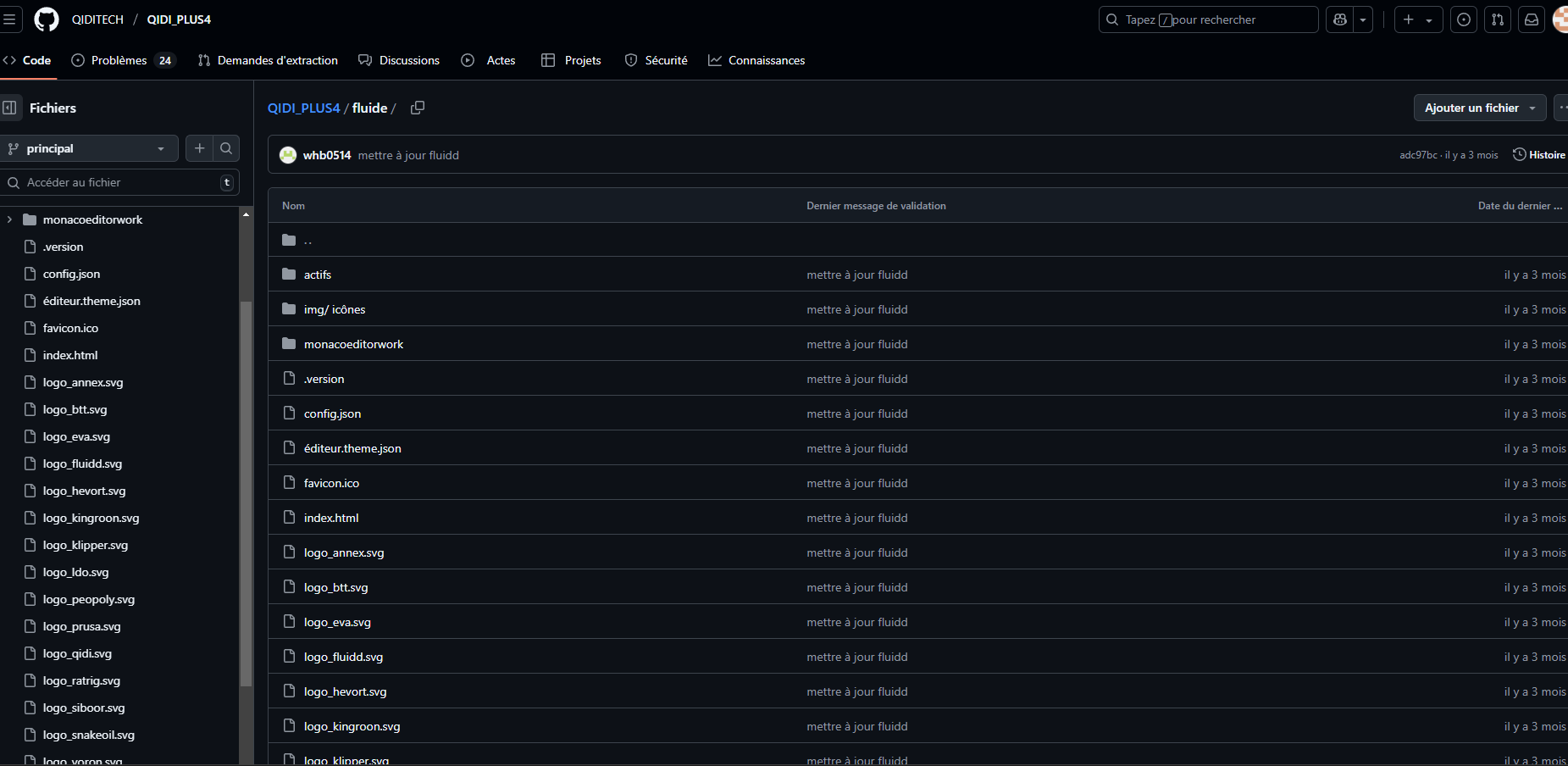Switch to the Problèmes tab

[124, 60]
